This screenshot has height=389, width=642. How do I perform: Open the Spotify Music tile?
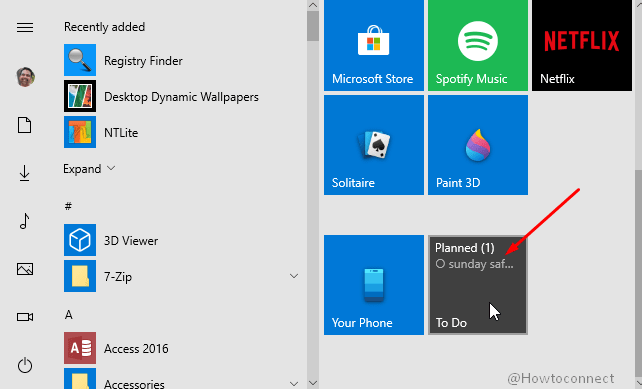478,45
